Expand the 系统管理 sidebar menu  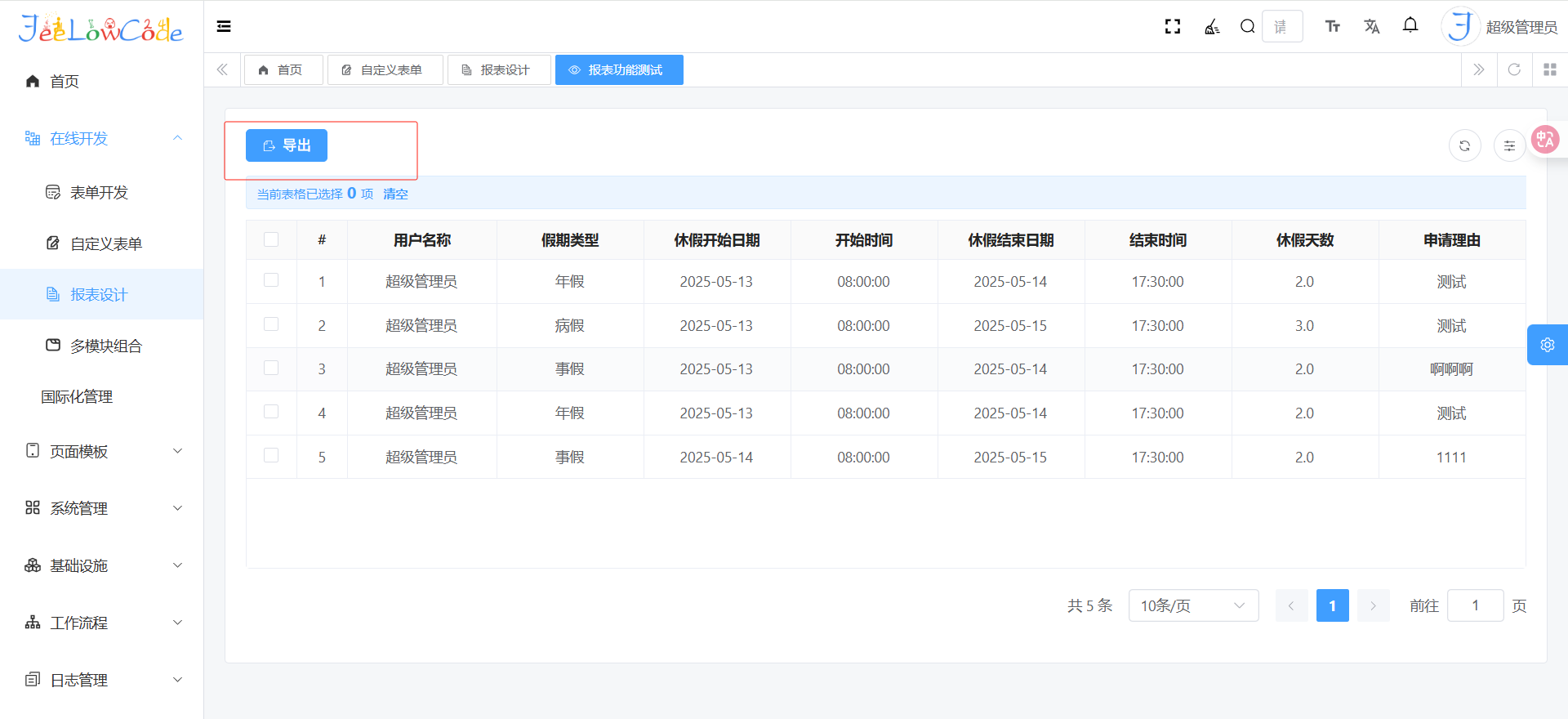(x=102, y=508)
